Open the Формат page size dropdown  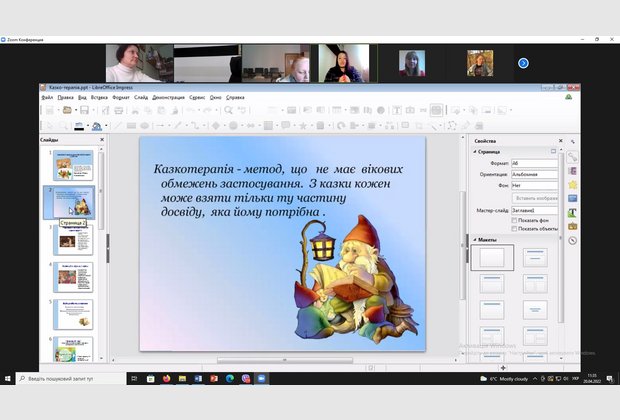(535, 162)
